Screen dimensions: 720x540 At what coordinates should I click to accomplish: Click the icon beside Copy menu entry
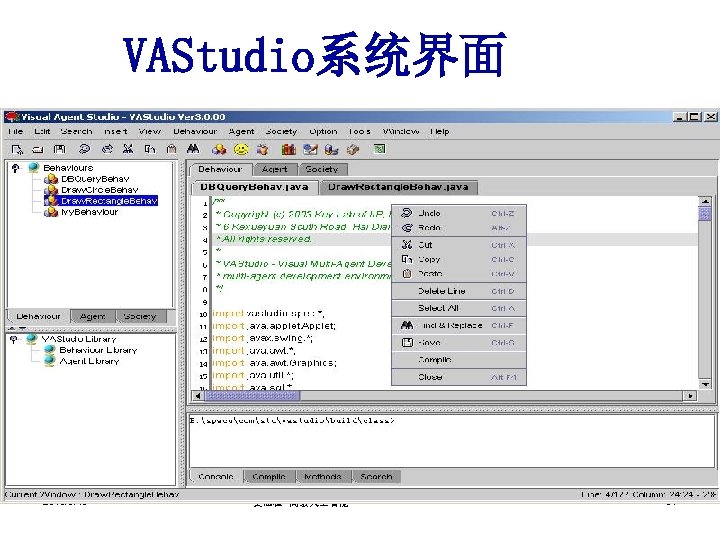pyautogui.click(x=407, y=259)
